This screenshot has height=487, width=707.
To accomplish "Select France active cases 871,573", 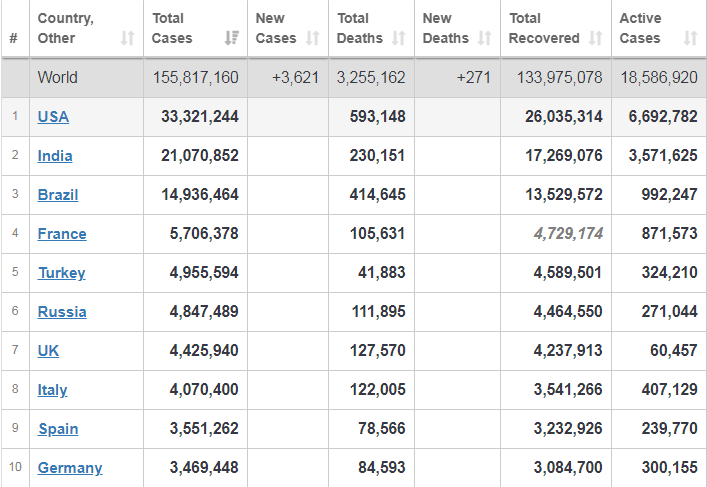I will [x=670, y=234].
